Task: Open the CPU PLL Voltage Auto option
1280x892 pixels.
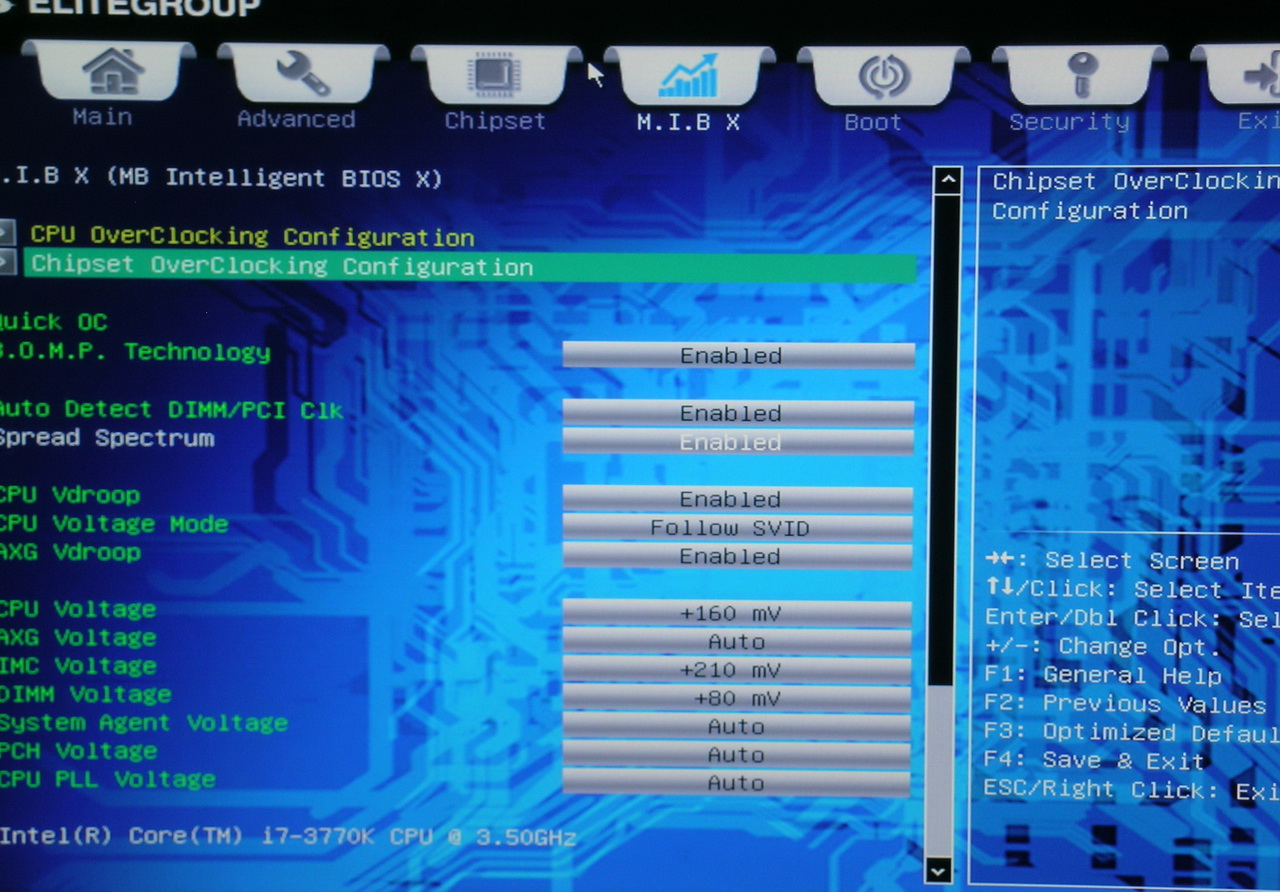Action: [x=737, y=783]
